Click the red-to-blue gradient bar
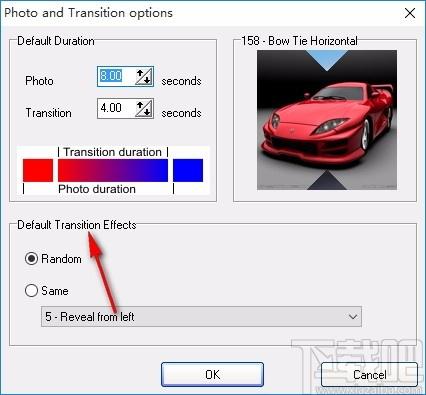This screenshot has width=426, height=395. coord(113,170)
